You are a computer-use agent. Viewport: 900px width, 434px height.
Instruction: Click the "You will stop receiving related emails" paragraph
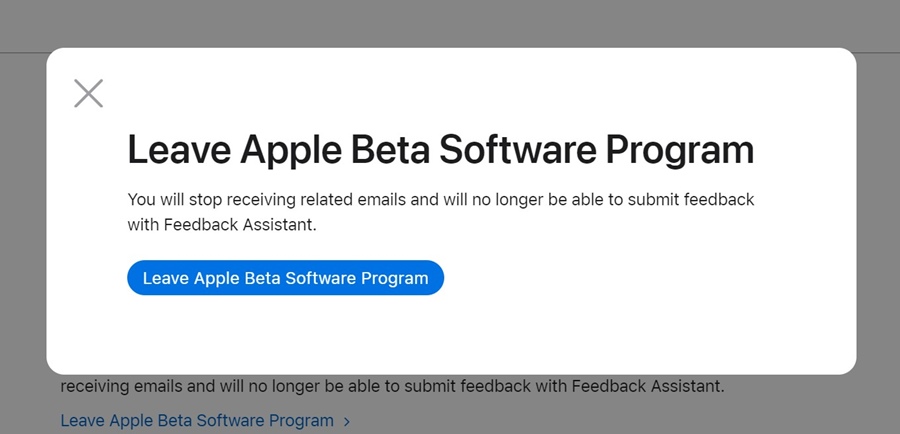pos(440,212)
